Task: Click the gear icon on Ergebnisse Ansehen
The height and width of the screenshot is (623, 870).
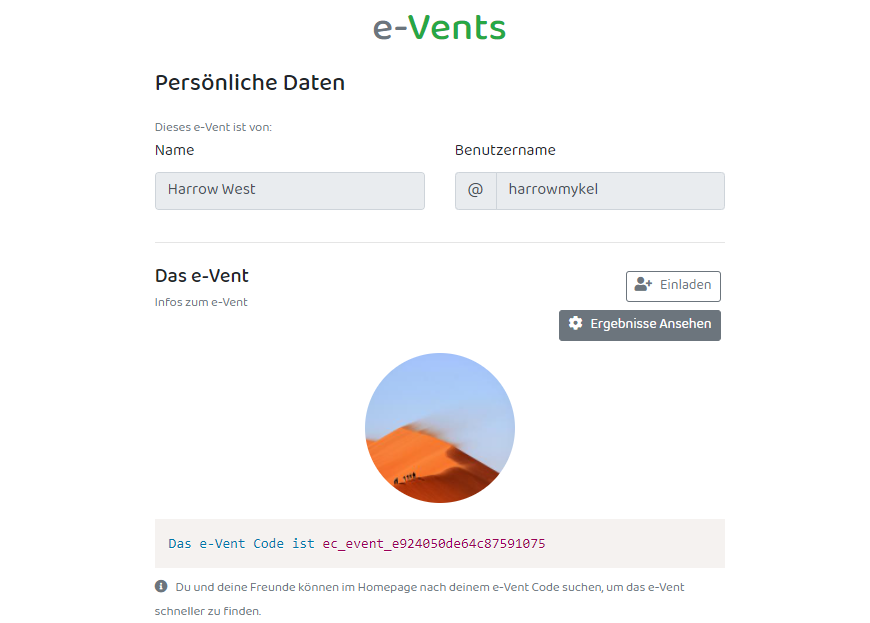Action: pos(575,323)
